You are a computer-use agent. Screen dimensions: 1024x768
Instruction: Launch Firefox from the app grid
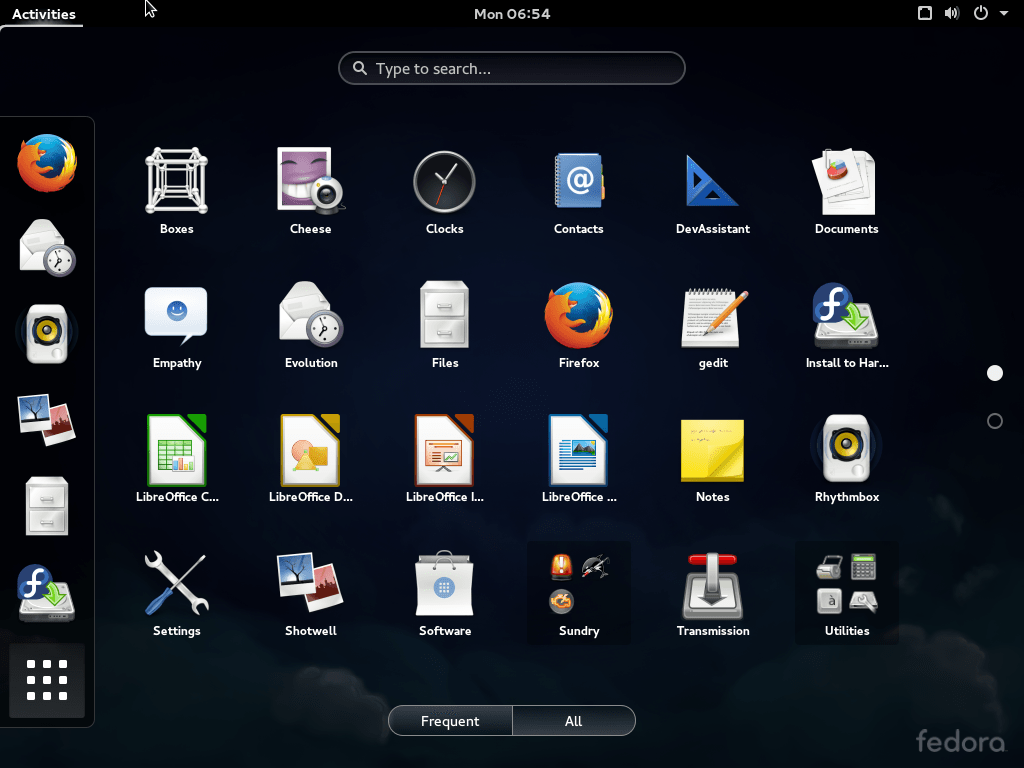click(579, 325)
